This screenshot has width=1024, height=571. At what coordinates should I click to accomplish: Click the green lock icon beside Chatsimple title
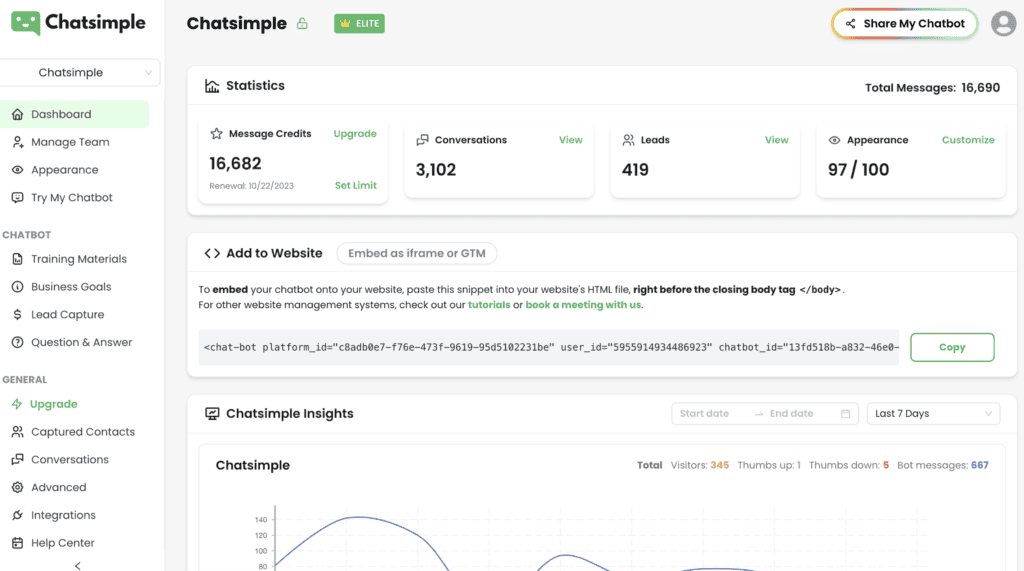303,24
